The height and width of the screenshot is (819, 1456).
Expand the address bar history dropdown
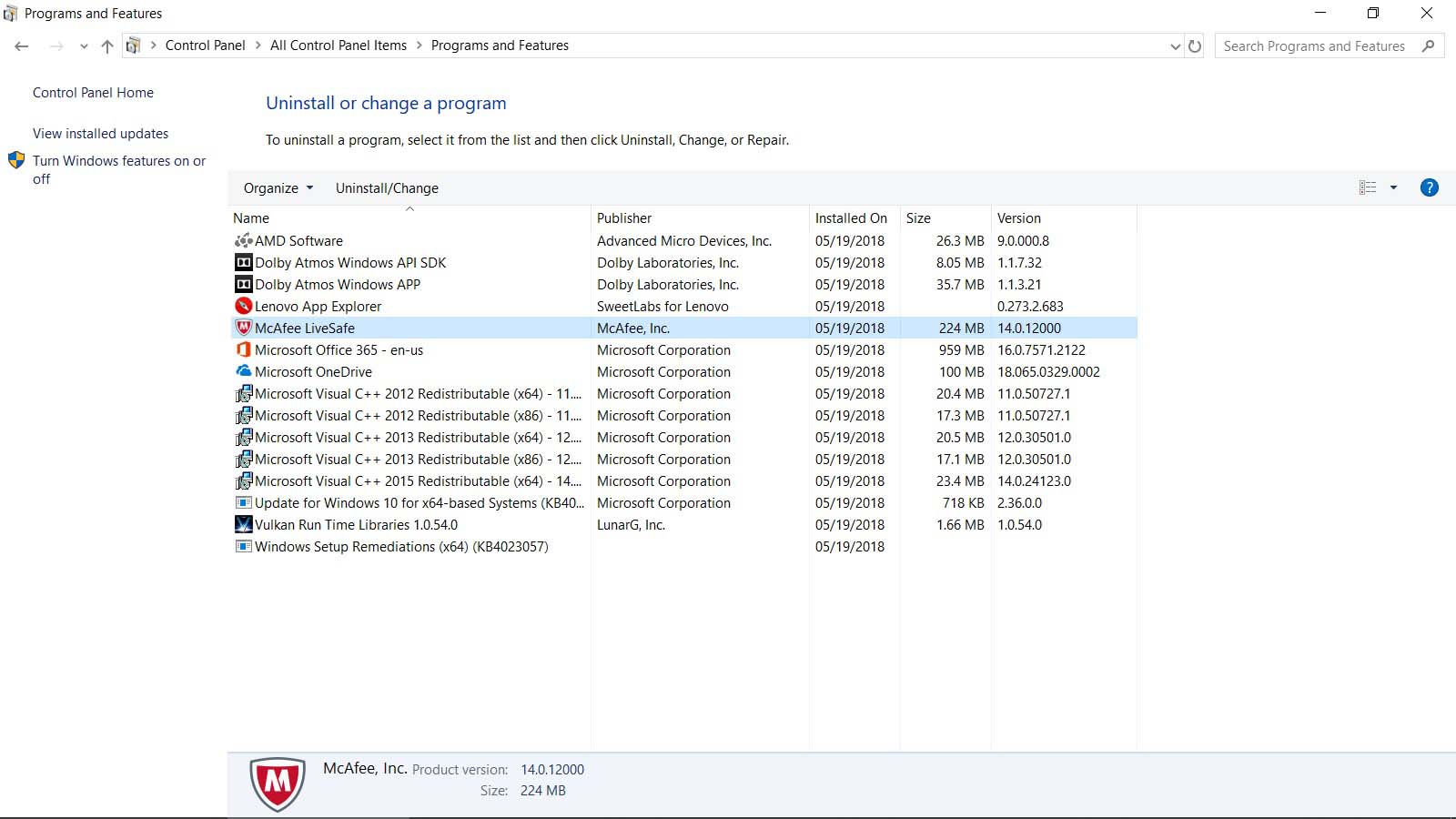tap(1175, 46)
